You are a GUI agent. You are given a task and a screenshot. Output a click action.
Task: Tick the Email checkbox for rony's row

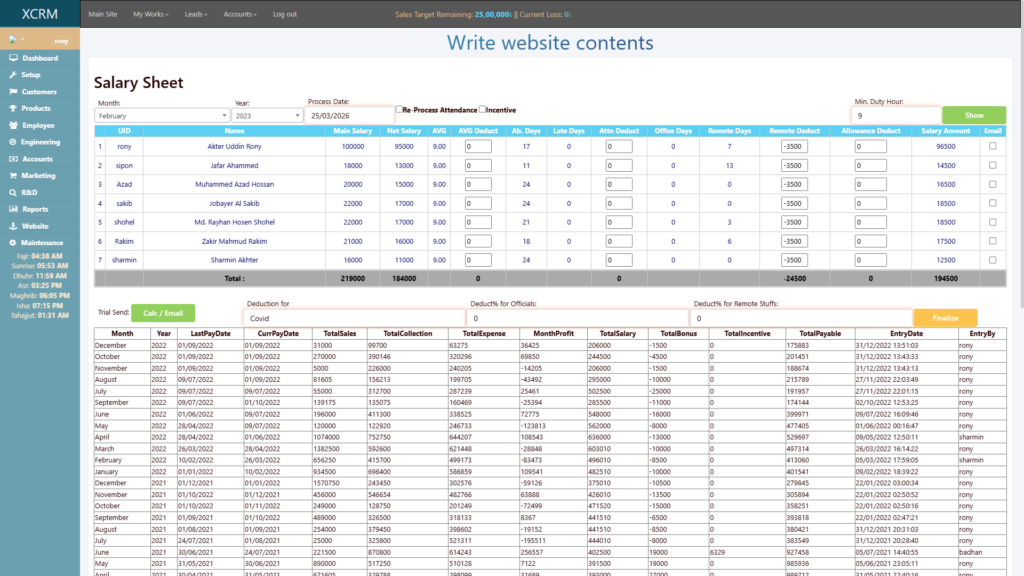(990, 145)
